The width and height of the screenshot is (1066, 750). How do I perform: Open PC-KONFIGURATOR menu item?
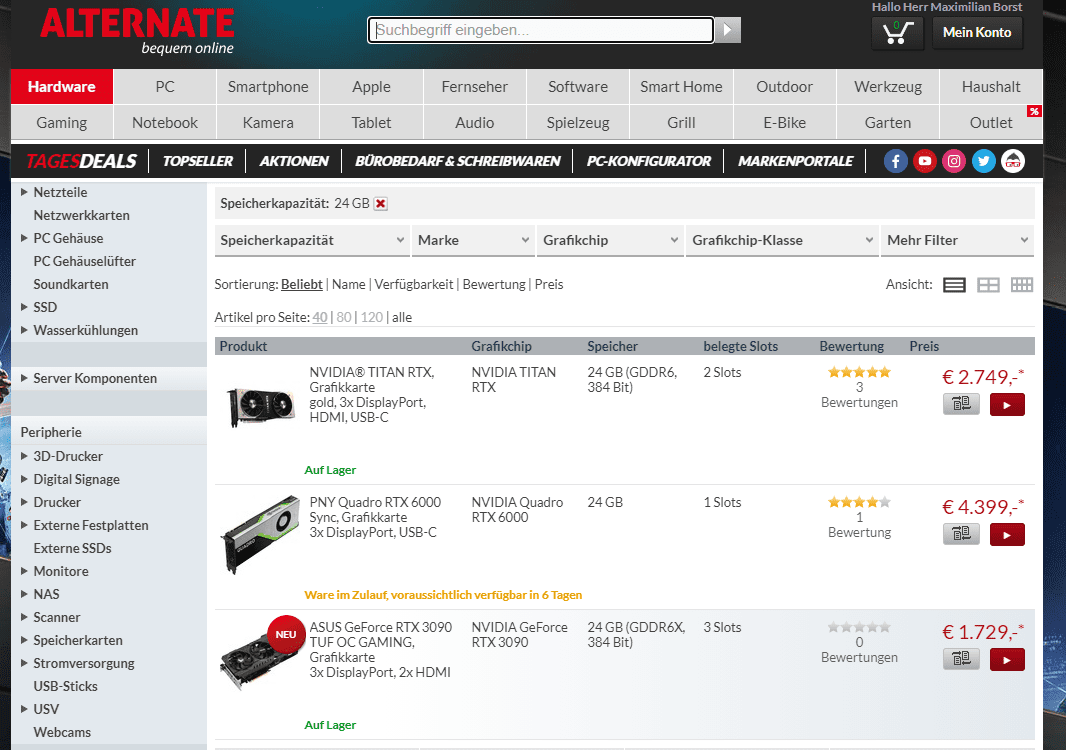649,161
